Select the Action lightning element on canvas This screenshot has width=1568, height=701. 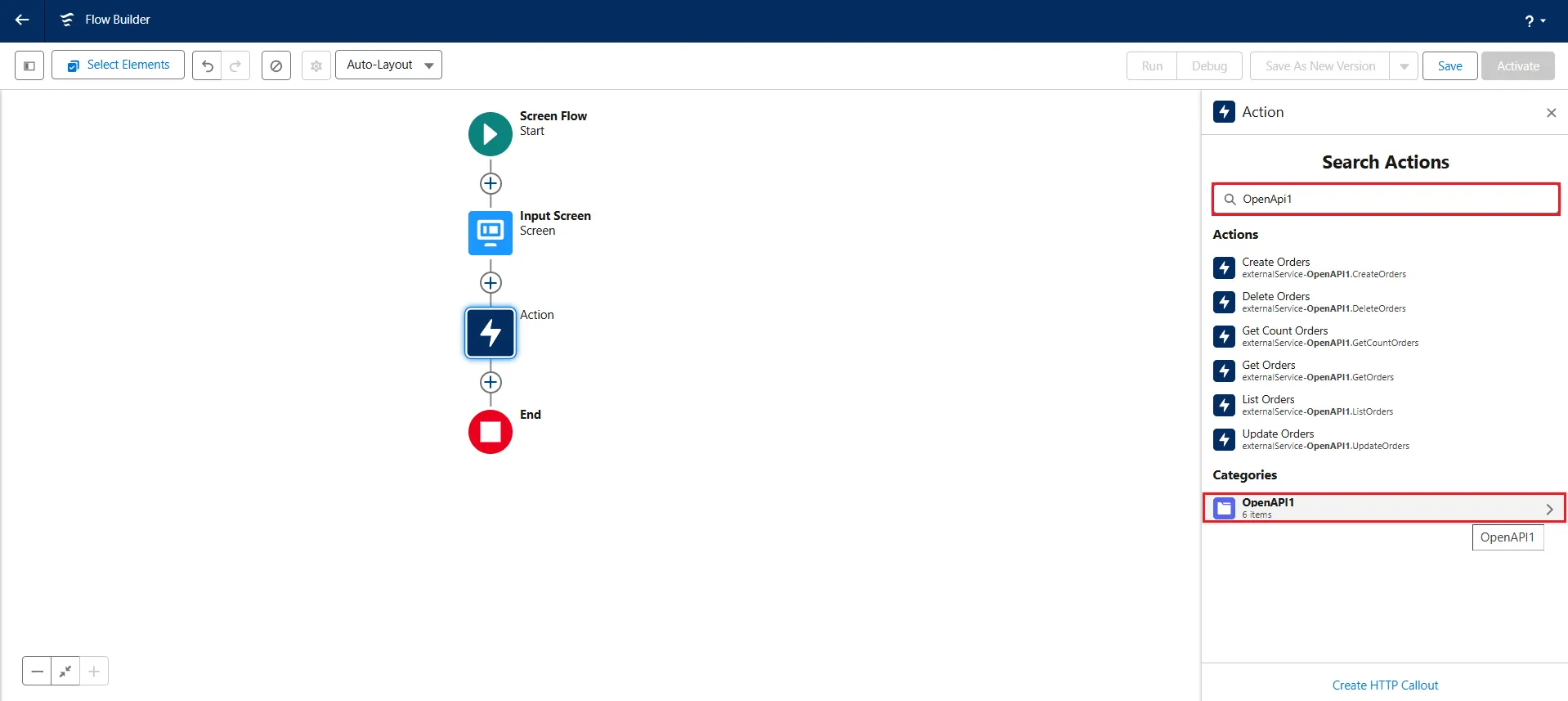click(x=491, y=333)
